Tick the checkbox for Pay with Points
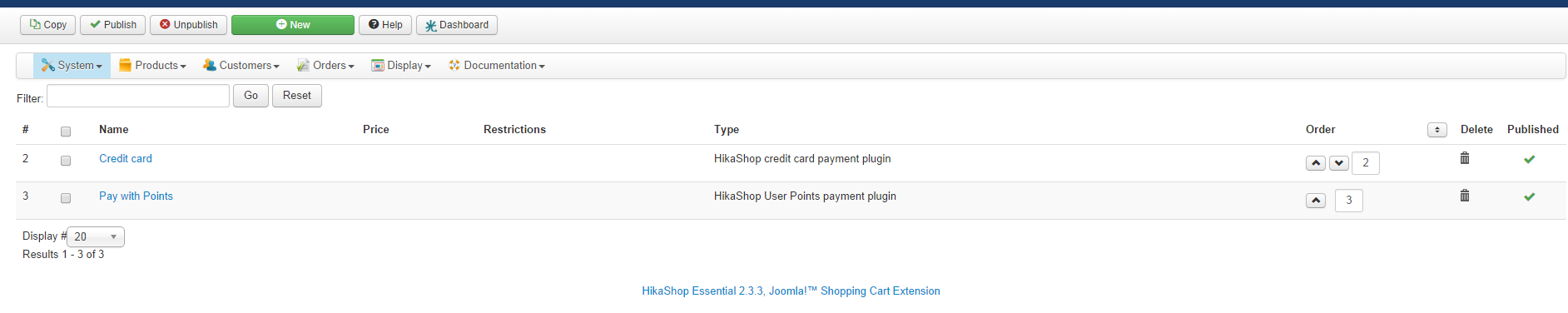The image size is (1568, 313). pos(66,197)
